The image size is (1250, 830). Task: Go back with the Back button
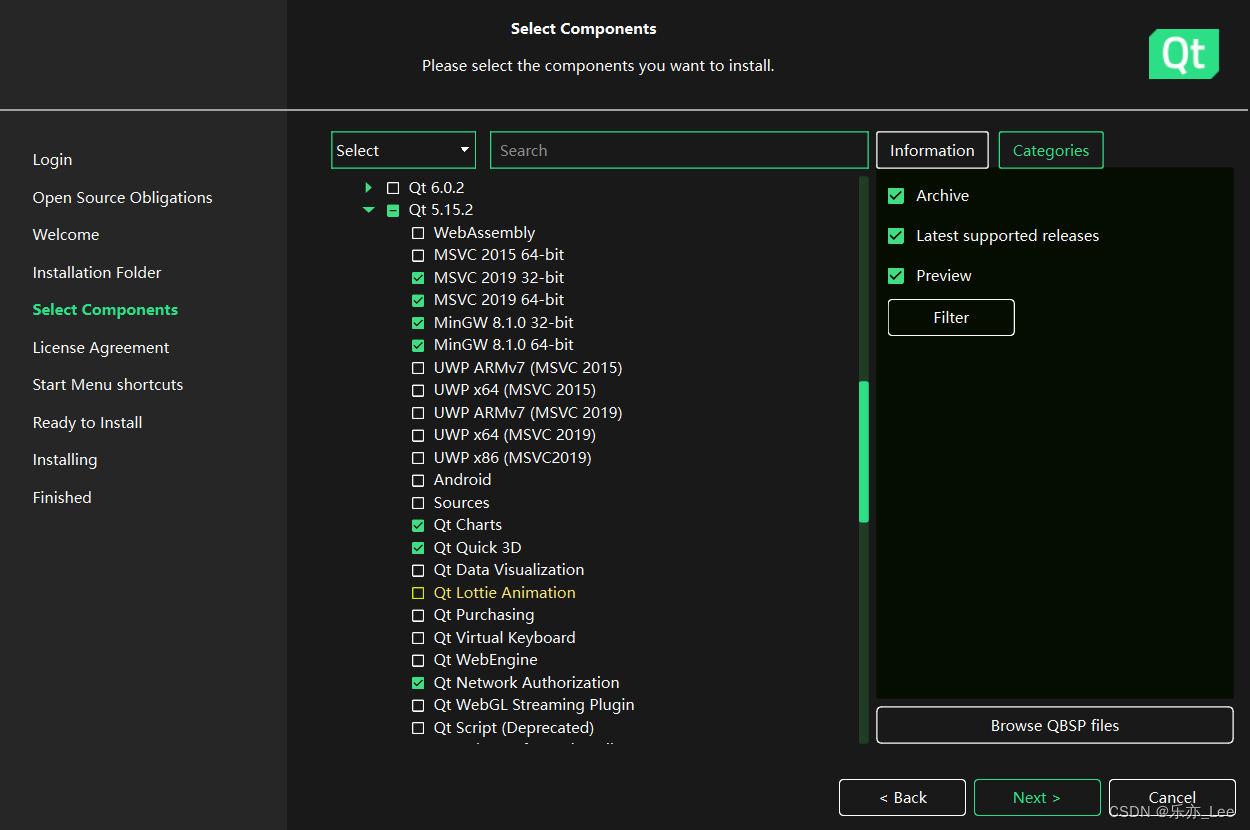(902, 797)
